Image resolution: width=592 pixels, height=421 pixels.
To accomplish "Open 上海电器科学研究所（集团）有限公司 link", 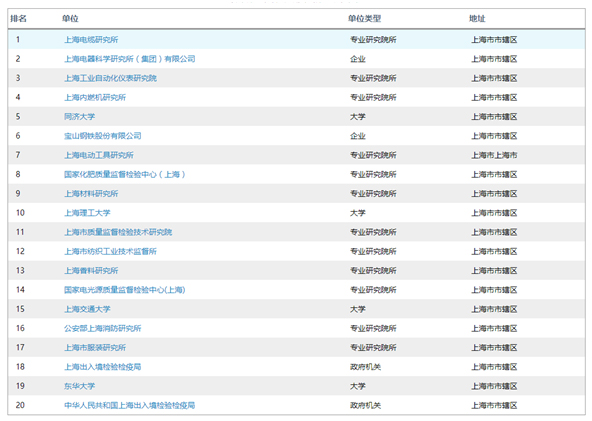I will [x=130, y=59].
